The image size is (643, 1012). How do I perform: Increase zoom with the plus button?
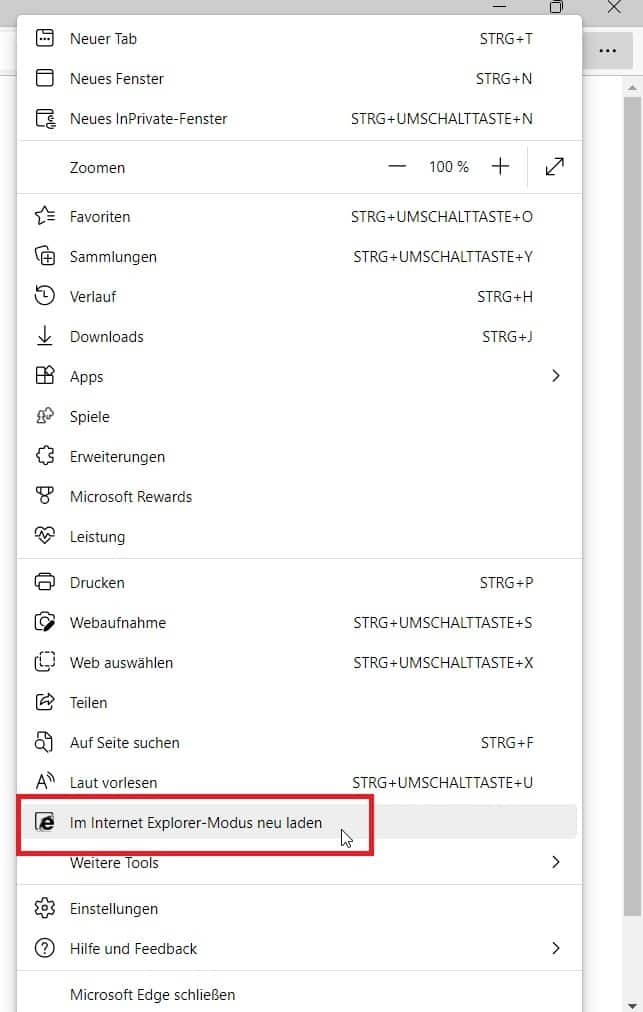pos(500,167)
